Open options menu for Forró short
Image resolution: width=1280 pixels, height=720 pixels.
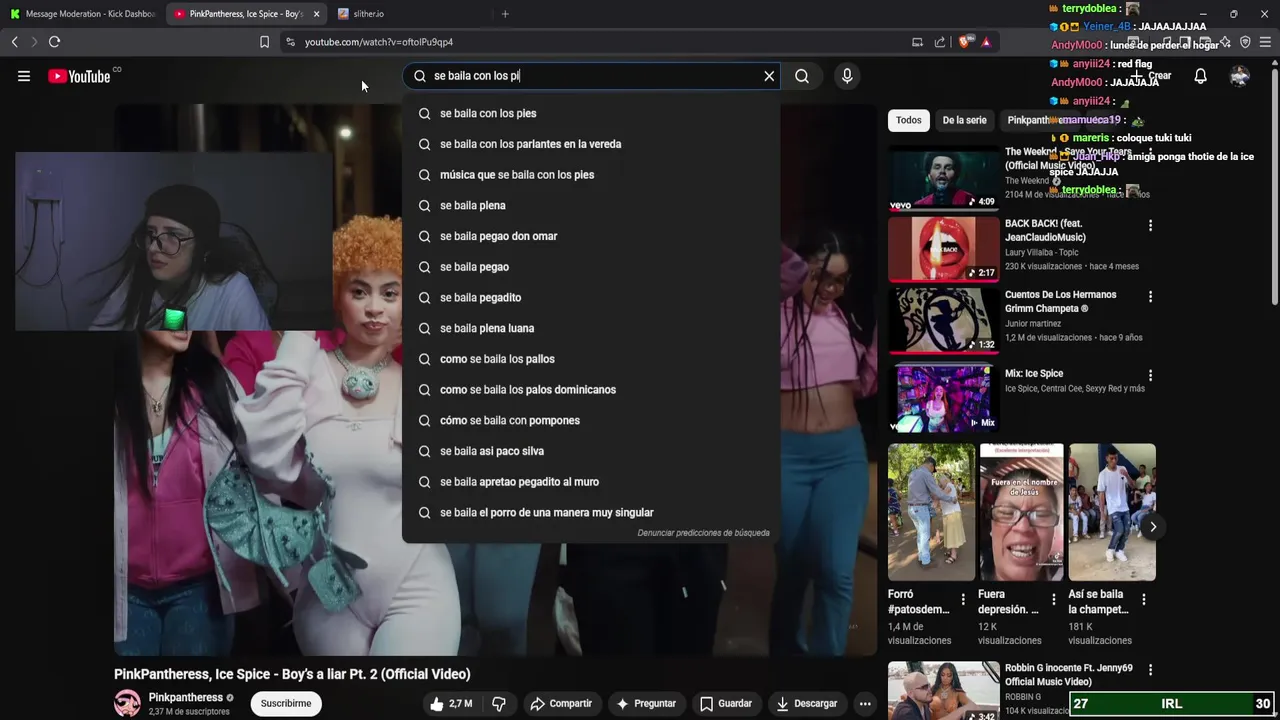(x=963, y=600)
